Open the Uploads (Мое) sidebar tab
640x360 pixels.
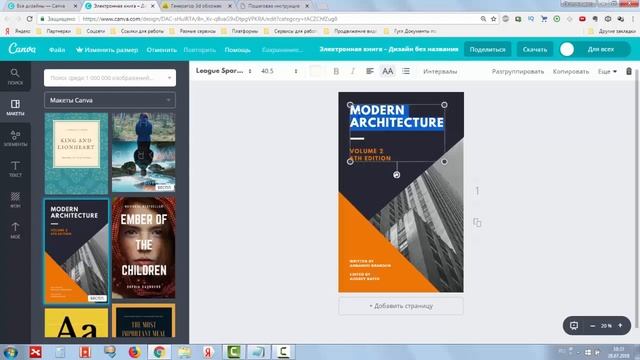[x=15, y=231]
